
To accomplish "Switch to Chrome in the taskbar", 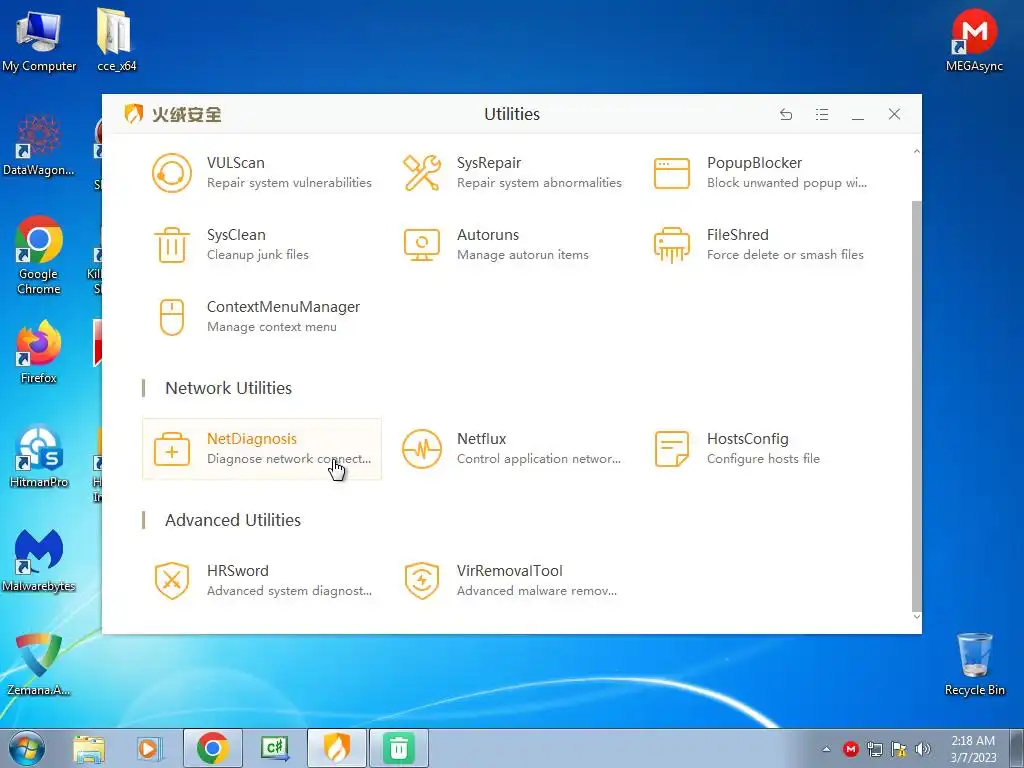I will (212, 748).
